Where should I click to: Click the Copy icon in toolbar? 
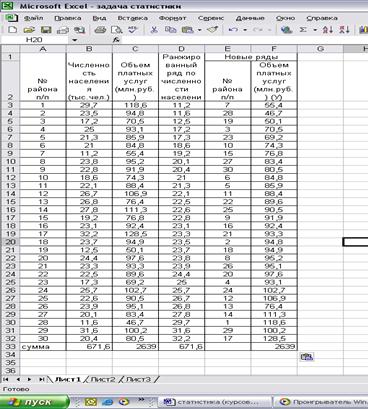171,30
